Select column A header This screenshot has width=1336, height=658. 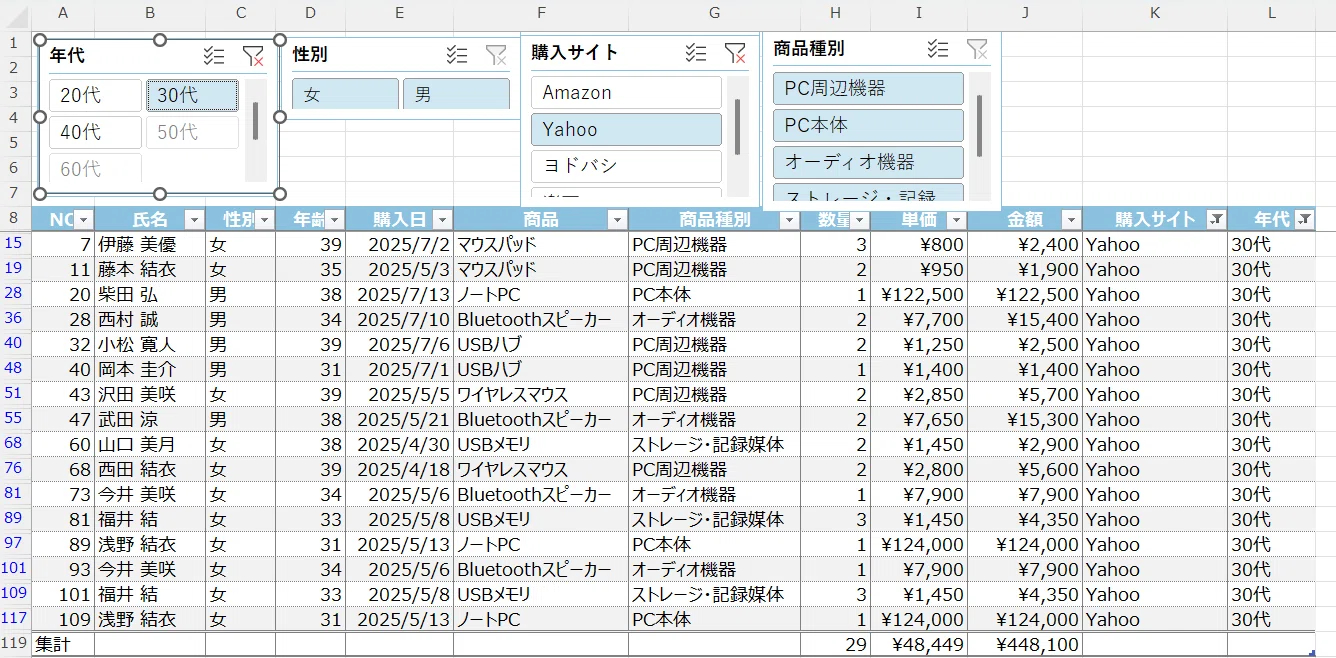[63, 12]
